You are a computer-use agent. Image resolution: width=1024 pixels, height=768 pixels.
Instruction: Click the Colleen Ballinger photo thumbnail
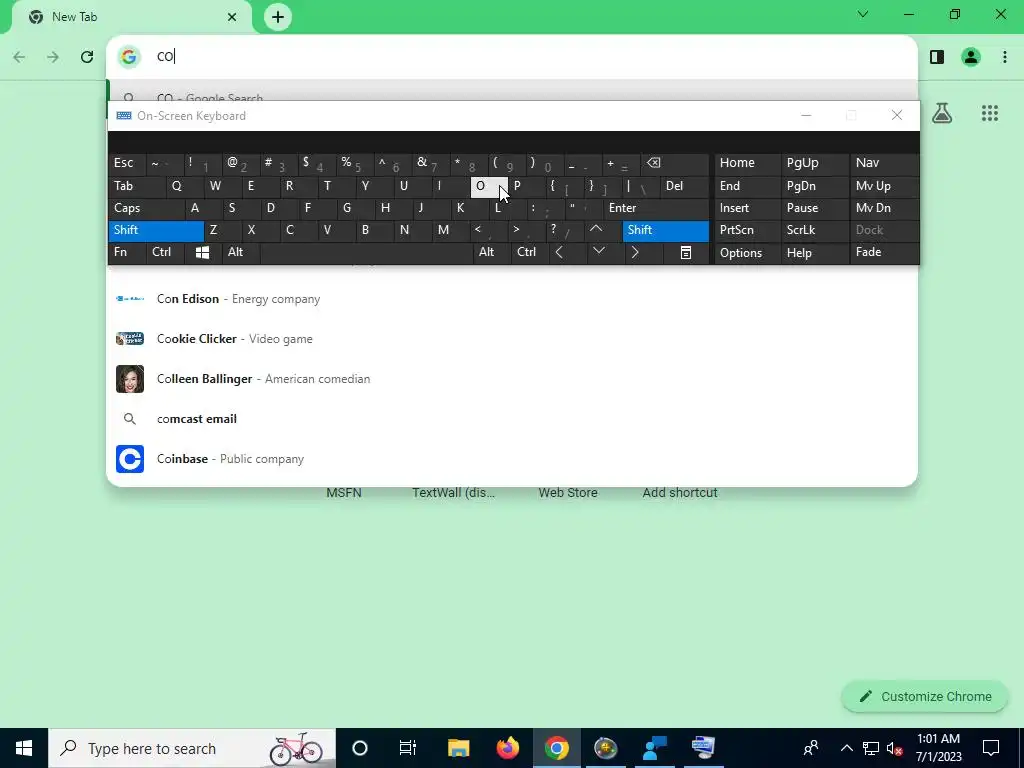click(130, 379)
